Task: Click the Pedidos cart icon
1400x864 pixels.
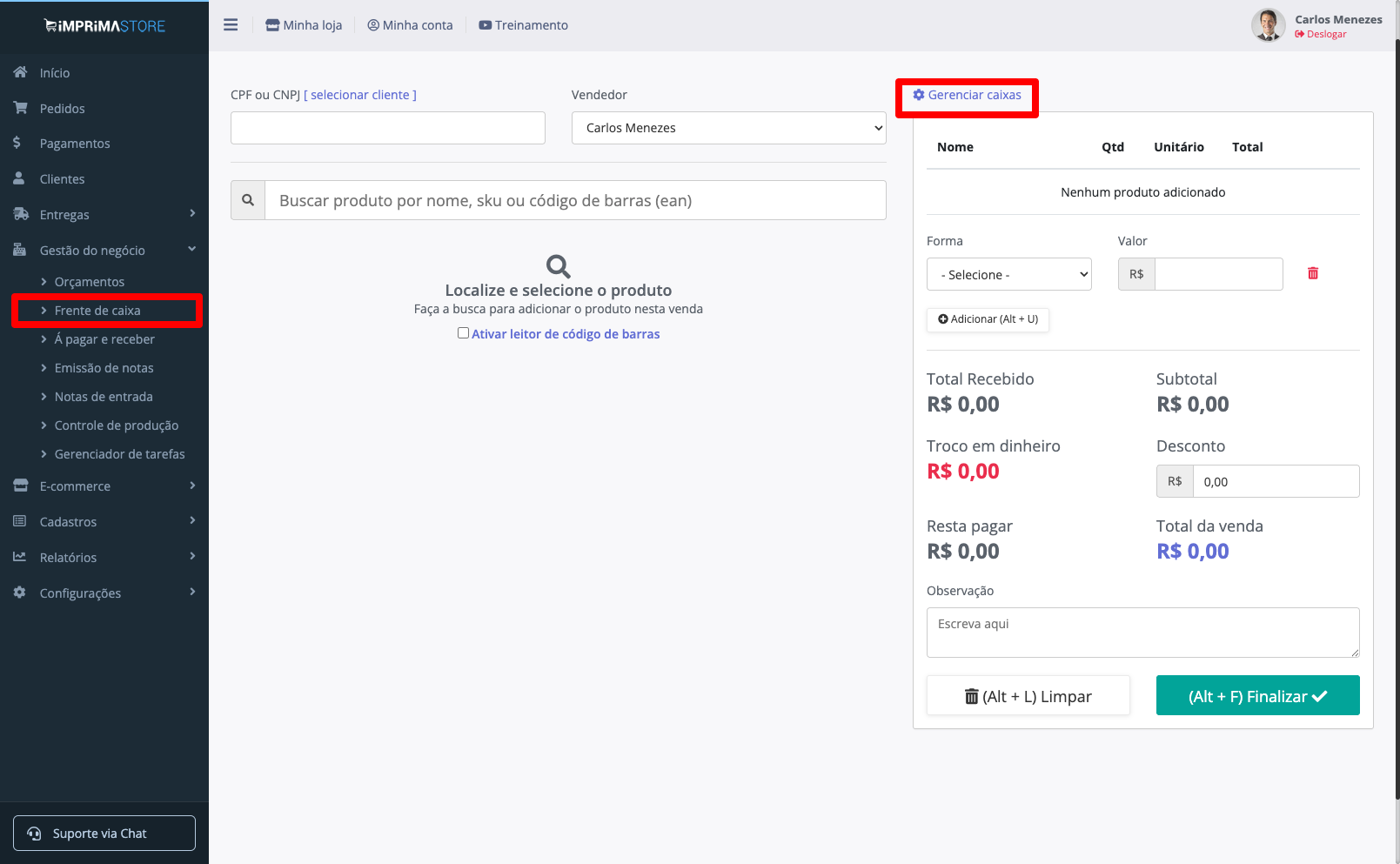Action: 20,108
